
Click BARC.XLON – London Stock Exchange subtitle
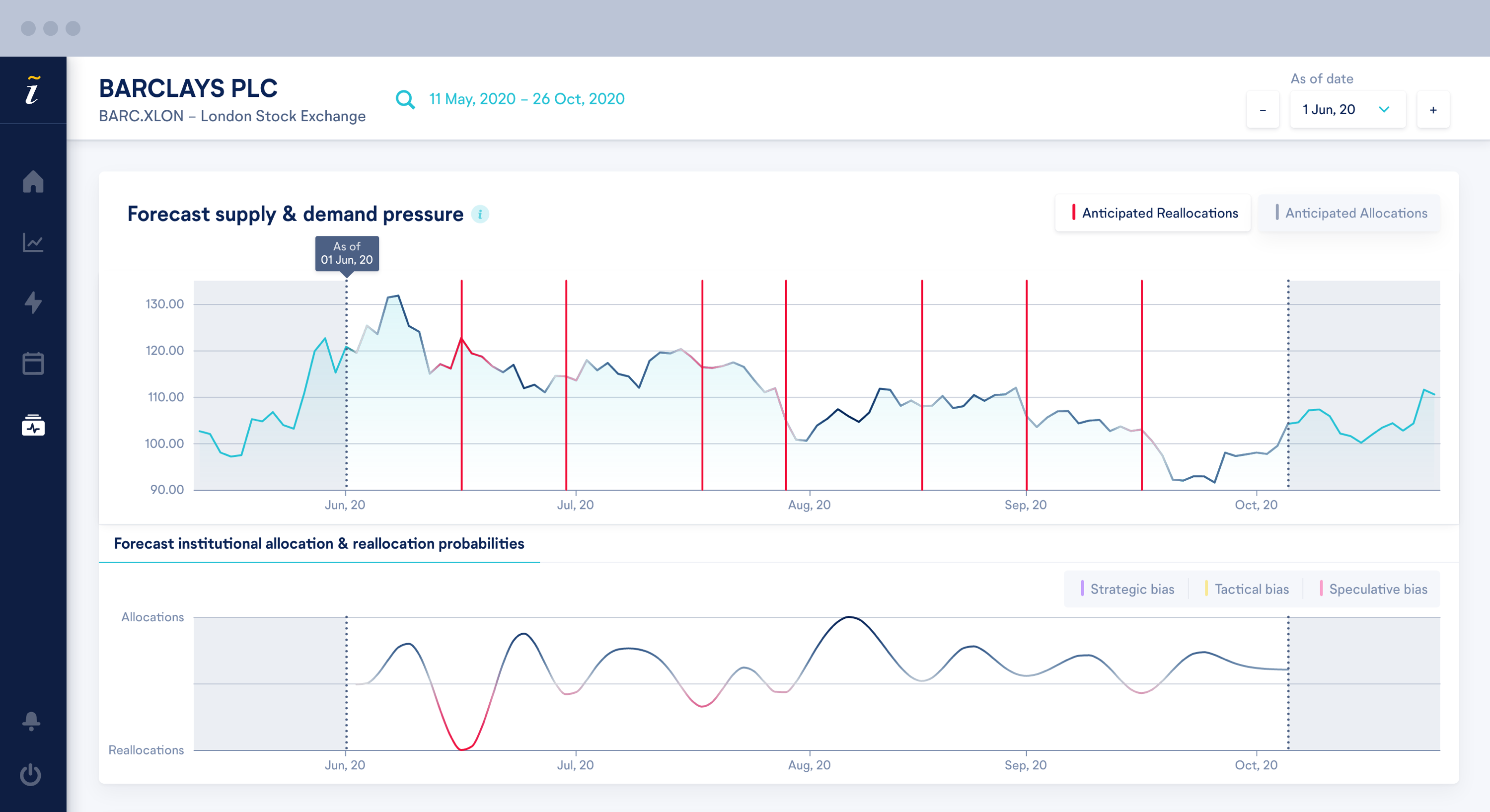[232, 116]
